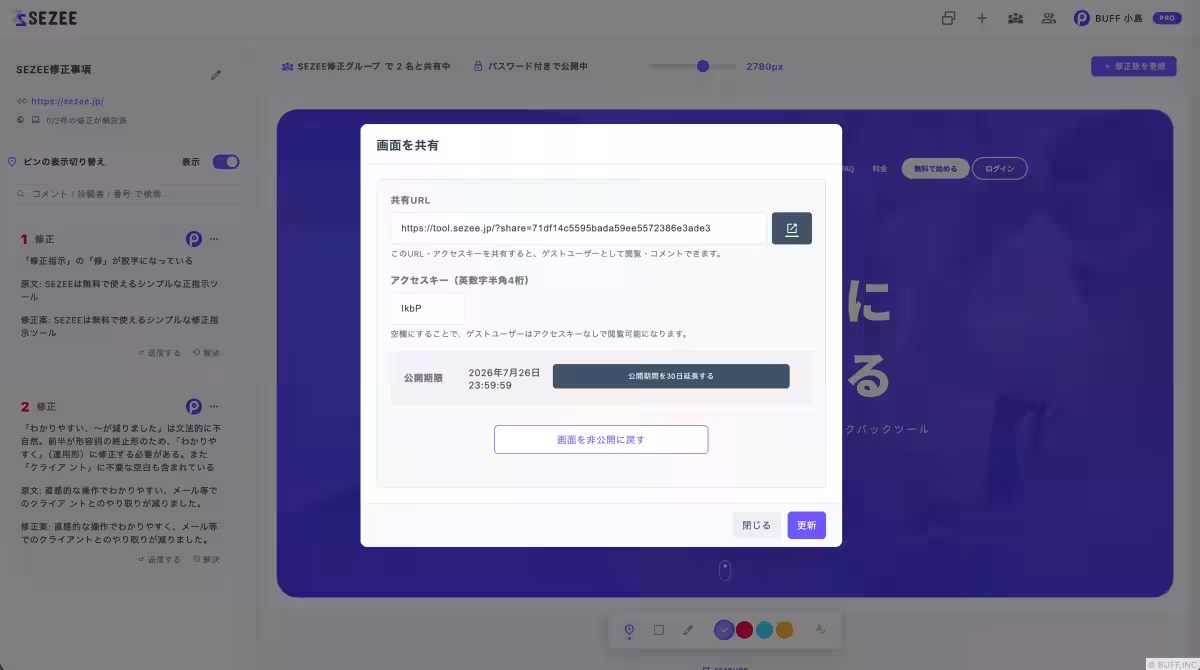The image size is (1200, 670).
Task: Open the more options menu for comment 2
Action: (214, 407)
